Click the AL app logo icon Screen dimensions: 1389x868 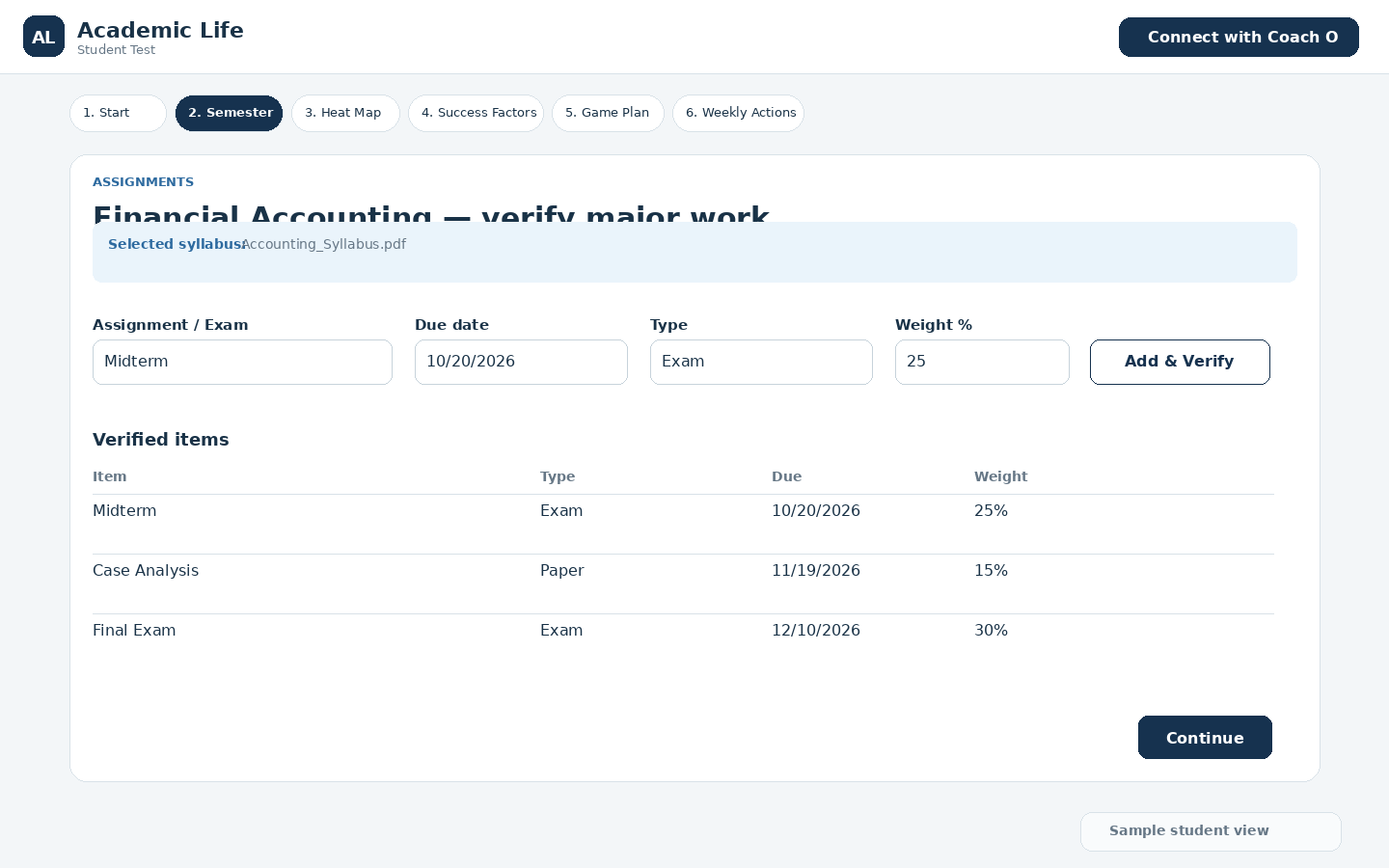tap(43, 37)
